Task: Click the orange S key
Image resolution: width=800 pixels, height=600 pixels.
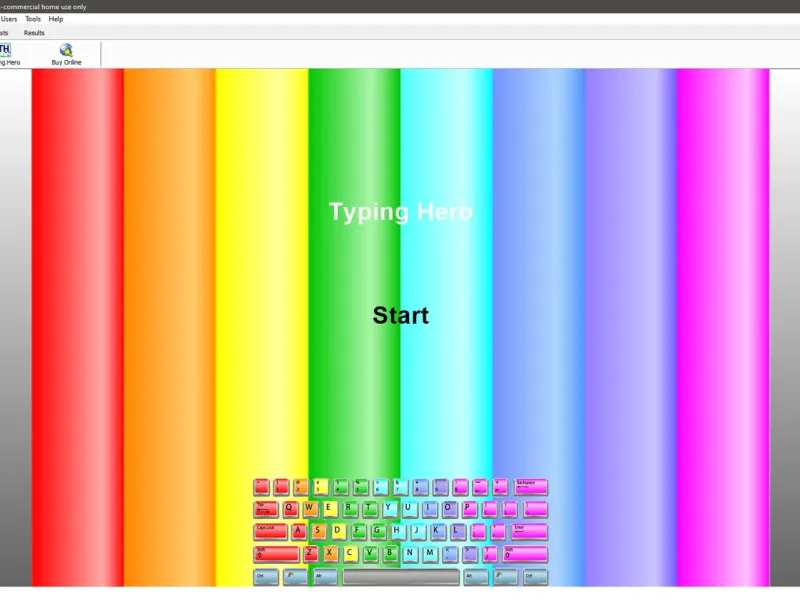Action: pyautogui.click(x=318, y=532)
